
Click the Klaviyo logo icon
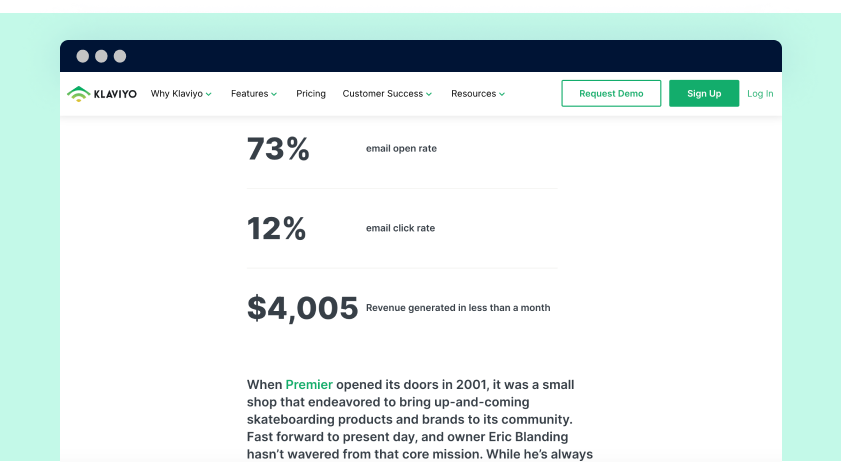click(x=78, y=94)
